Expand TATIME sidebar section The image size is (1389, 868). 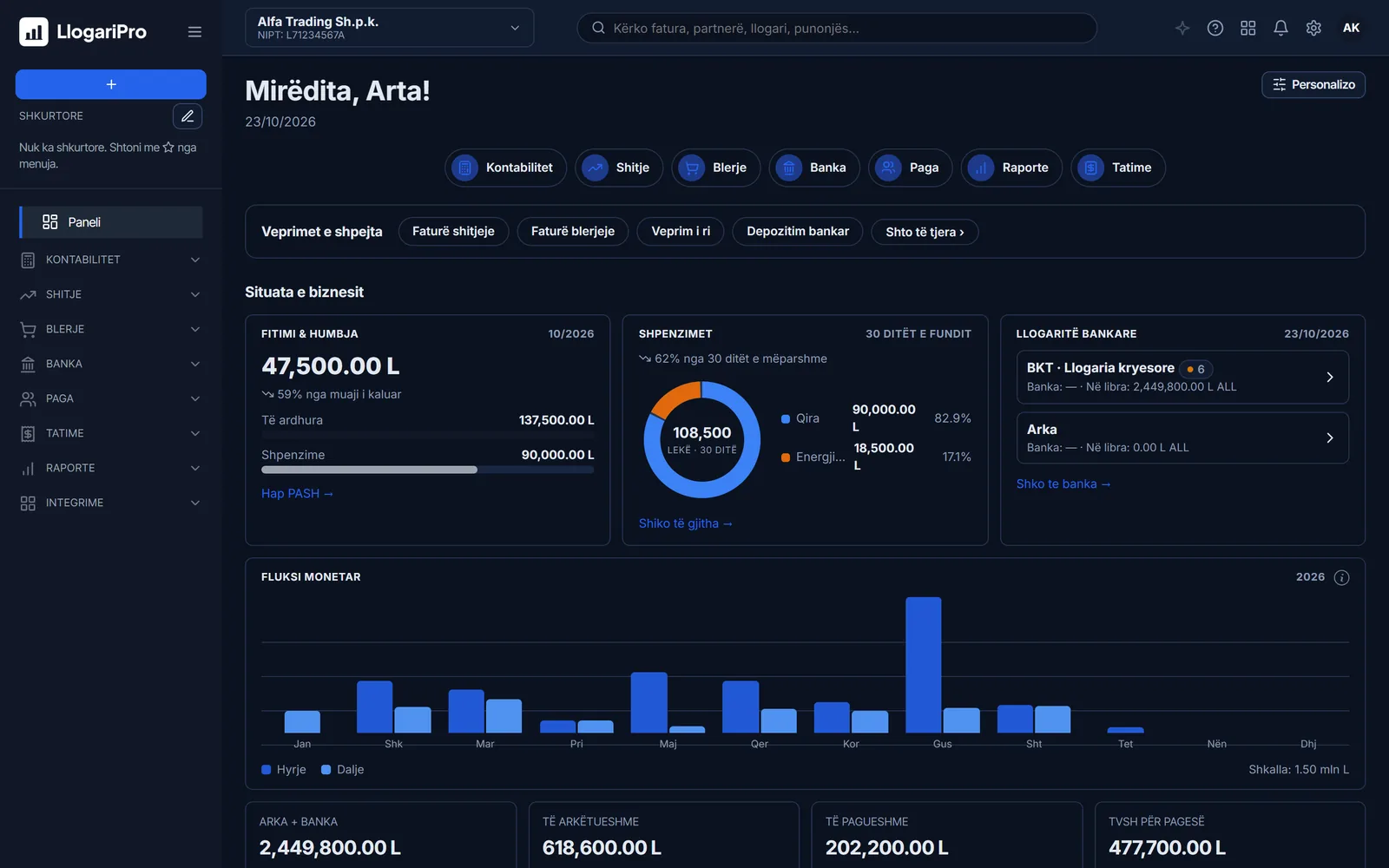point(111,433)
